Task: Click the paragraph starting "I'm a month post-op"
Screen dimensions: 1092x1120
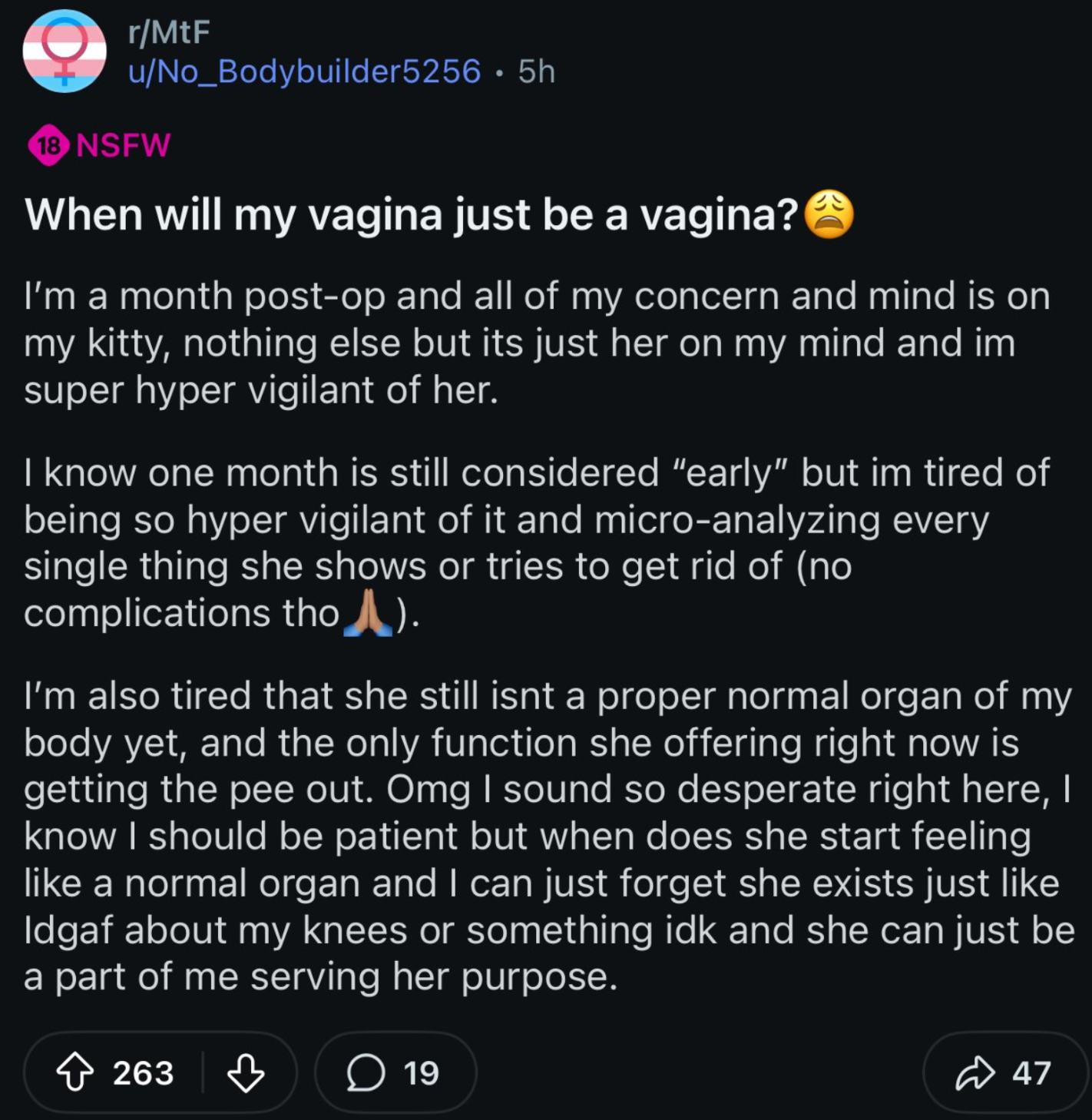Action: [x=536, y=343]
